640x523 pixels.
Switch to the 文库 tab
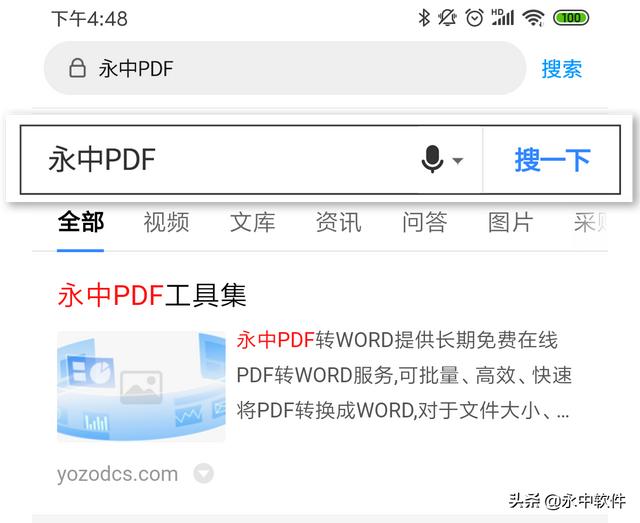click(252, 222)
